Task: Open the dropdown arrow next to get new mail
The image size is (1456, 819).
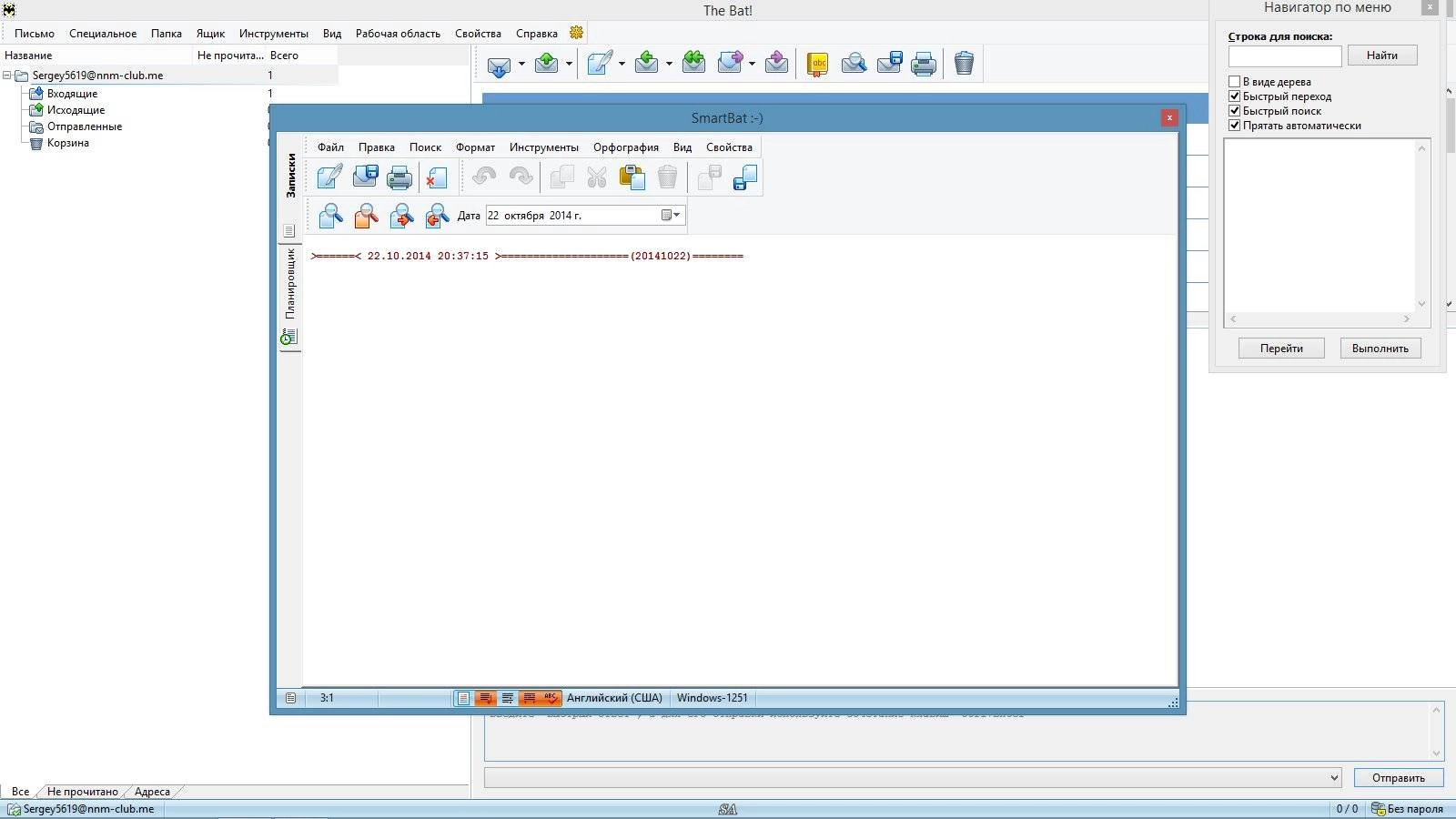Action: 521,65
